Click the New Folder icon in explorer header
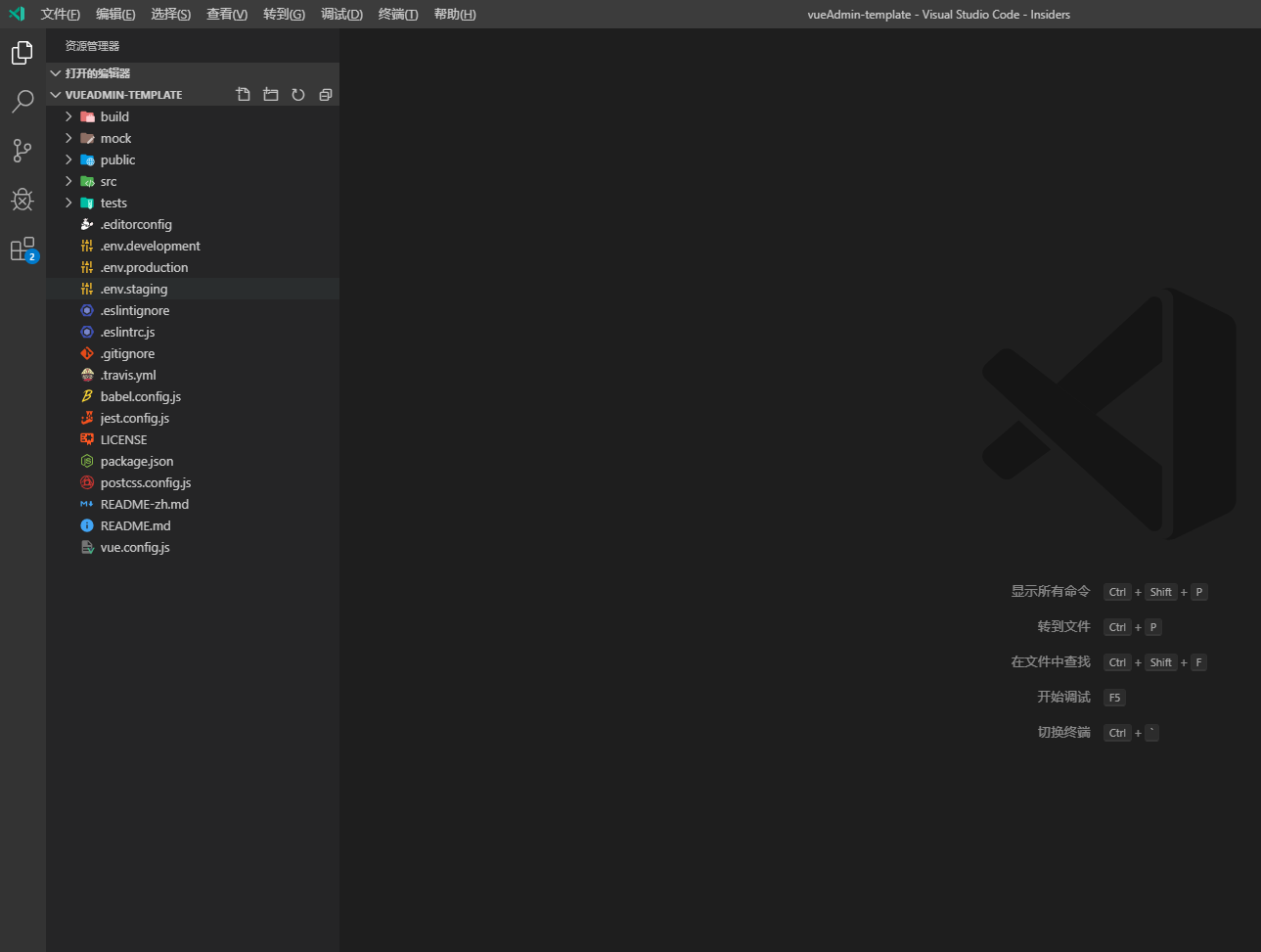Viewport: 1261px width, 952px height. point(271,95)
